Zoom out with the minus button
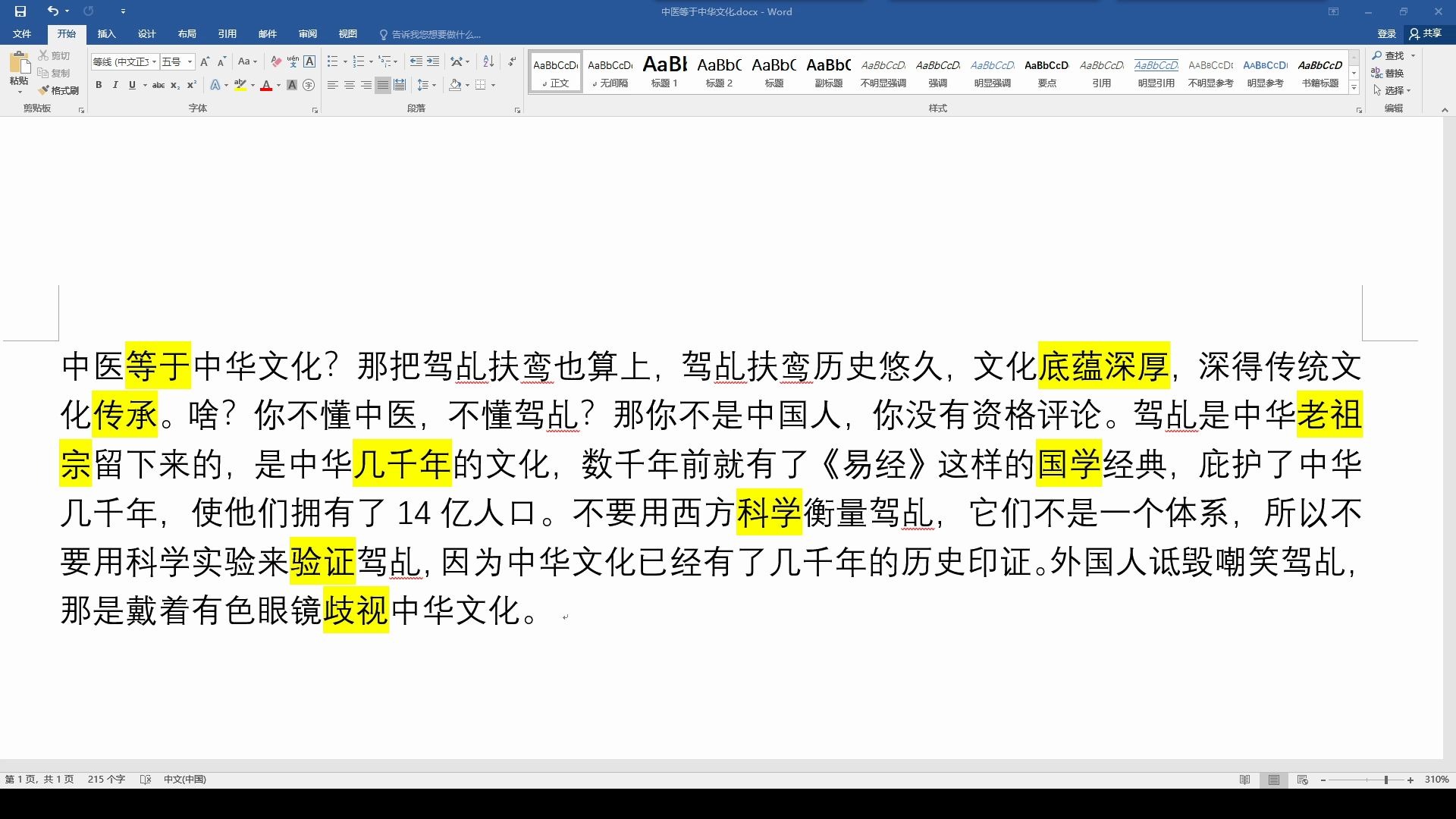The height and width of the screenshot is (819, 1456). pos(1323,780)
